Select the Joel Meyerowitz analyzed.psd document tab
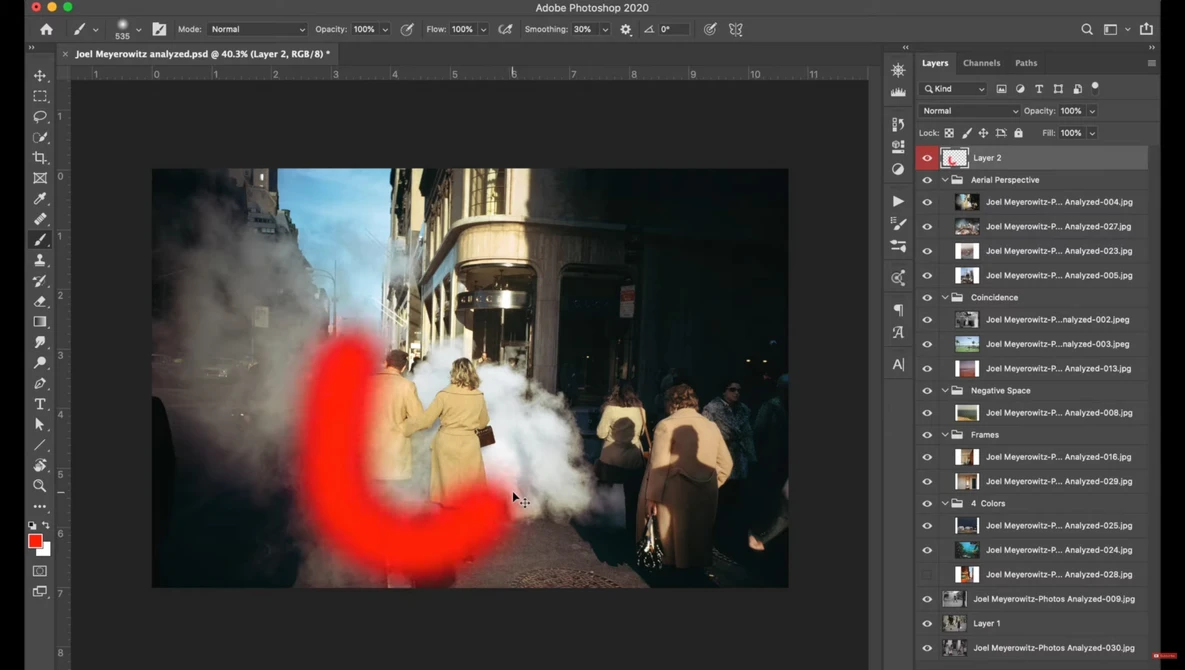Screen dimensions: 1185x670 (203, 54)
